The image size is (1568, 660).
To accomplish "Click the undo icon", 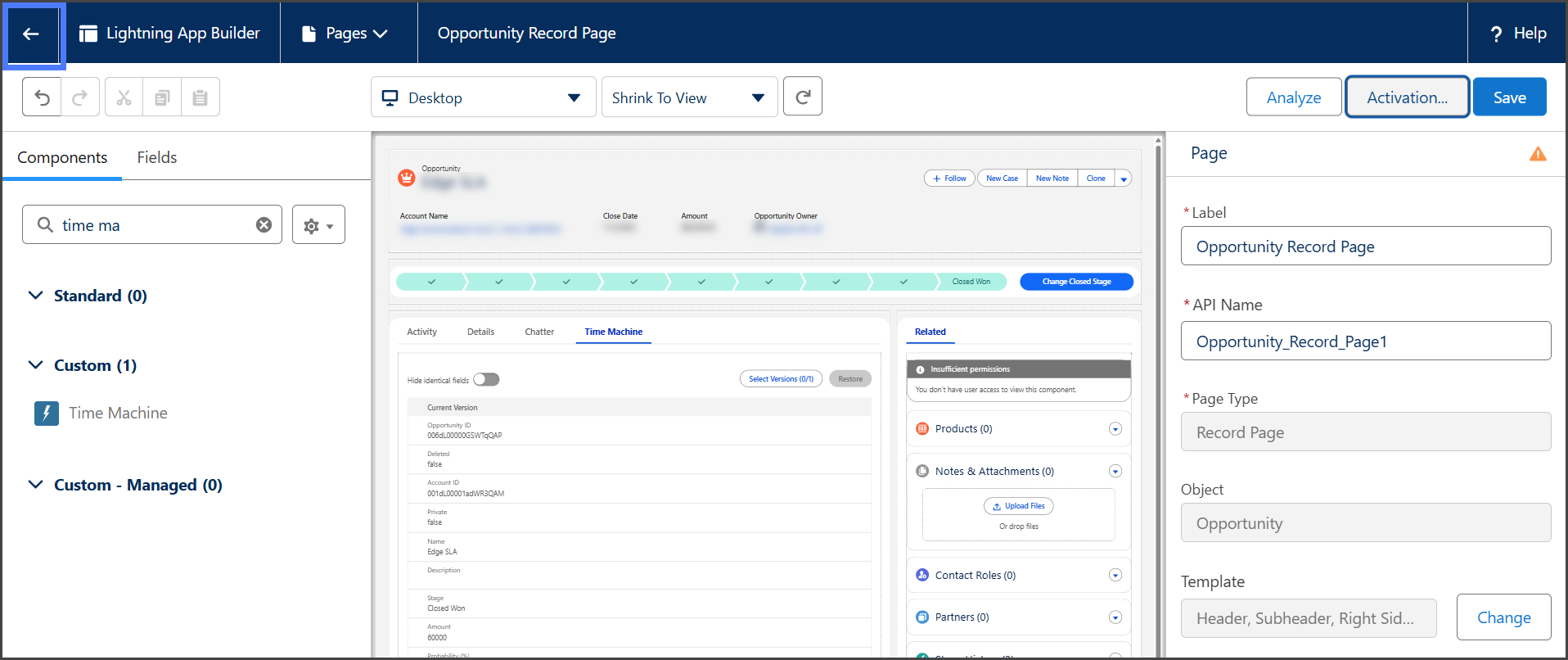I will (42, 97).
